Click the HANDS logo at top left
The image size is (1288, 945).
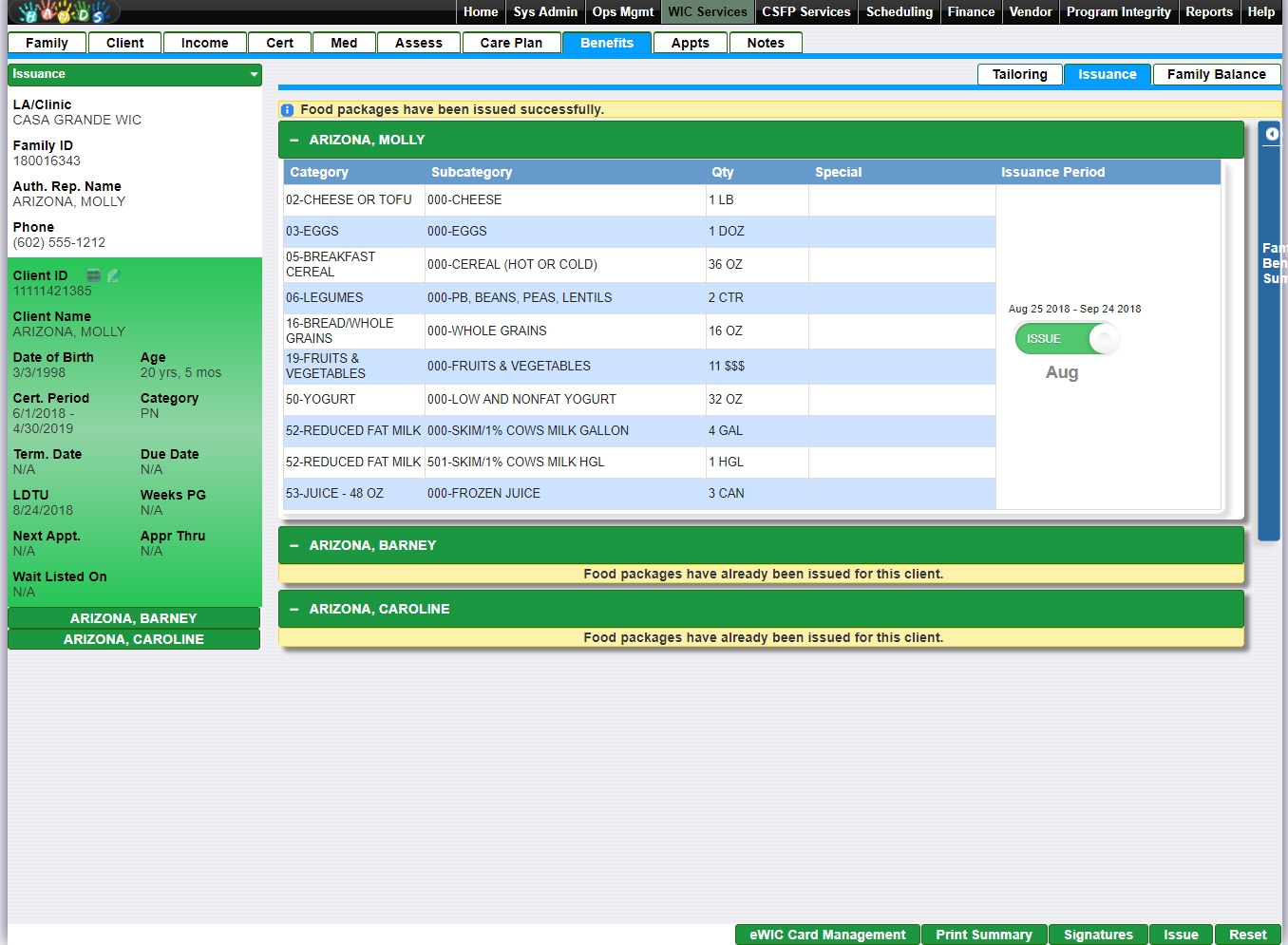(x=63, y=12)
